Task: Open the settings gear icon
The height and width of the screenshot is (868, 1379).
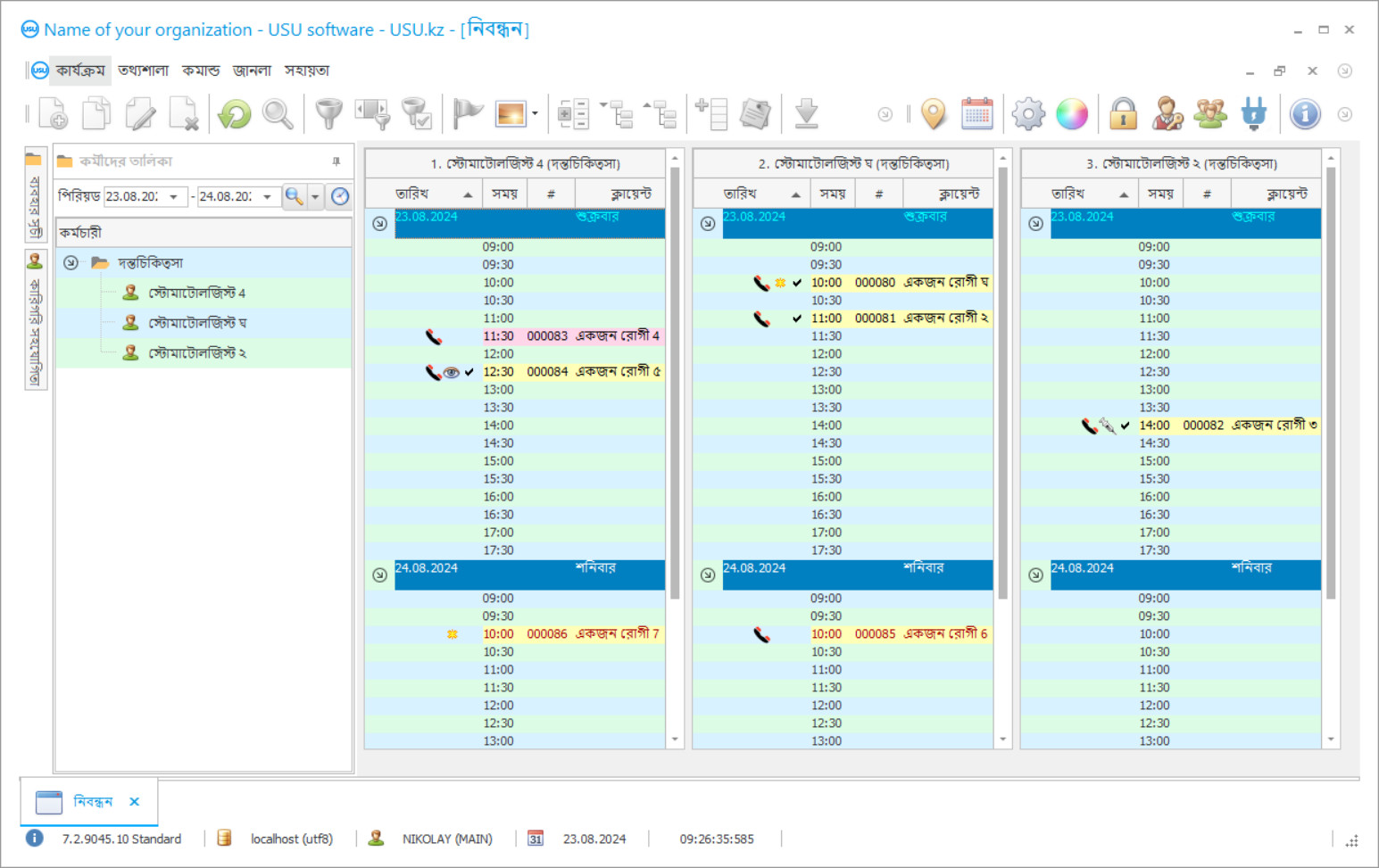Action: (x=1028, y=114)
